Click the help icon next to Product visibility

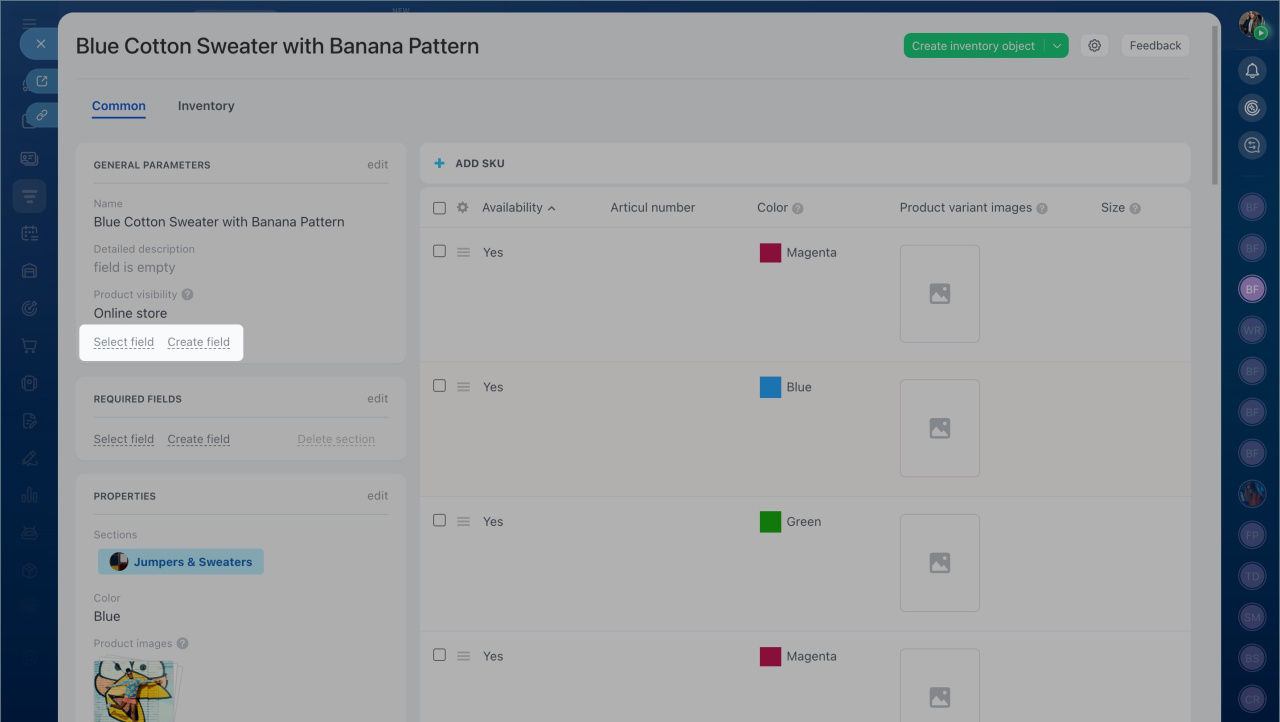coord(187,295)
